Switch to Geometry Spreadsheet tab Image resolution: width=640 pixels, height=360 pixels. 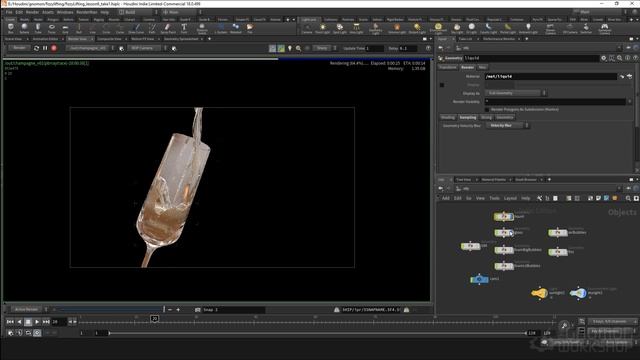(x=181, y=39)
